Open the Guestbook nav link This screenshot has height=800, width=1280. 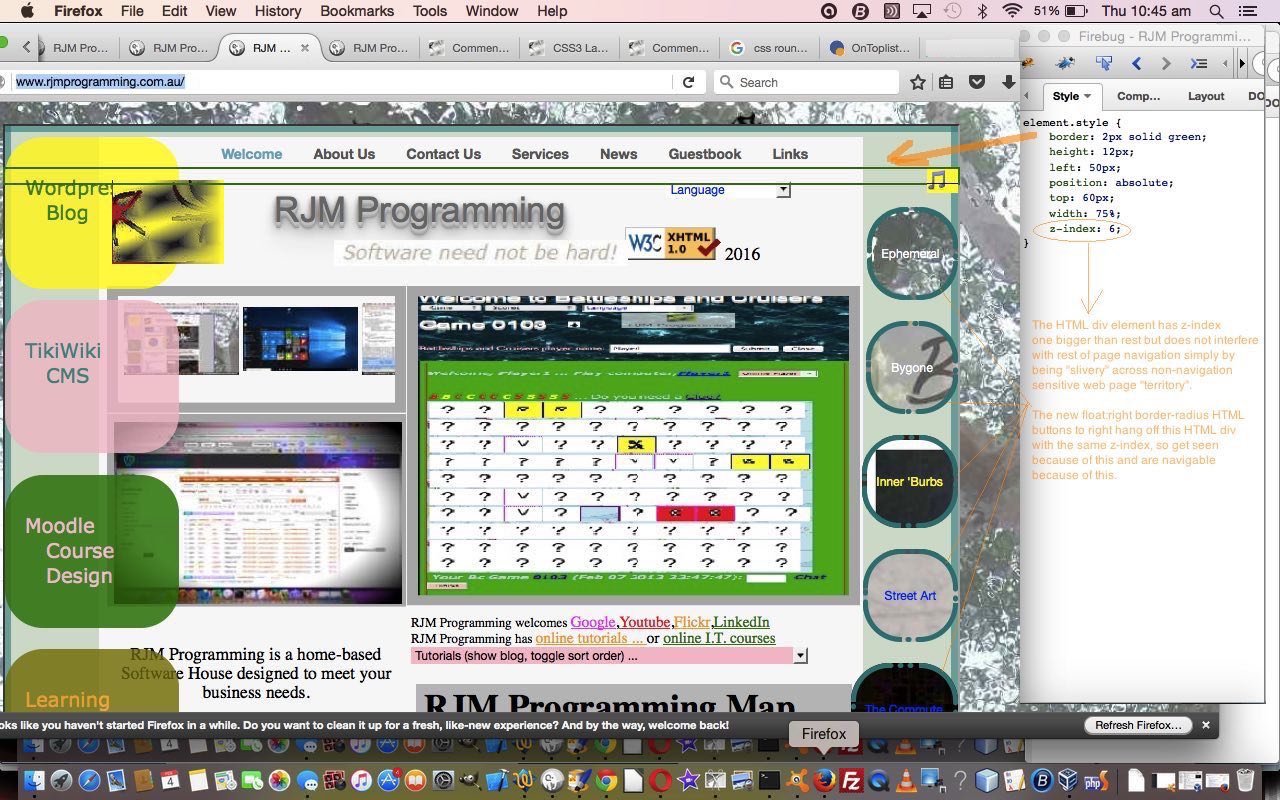tap(705, 154)
